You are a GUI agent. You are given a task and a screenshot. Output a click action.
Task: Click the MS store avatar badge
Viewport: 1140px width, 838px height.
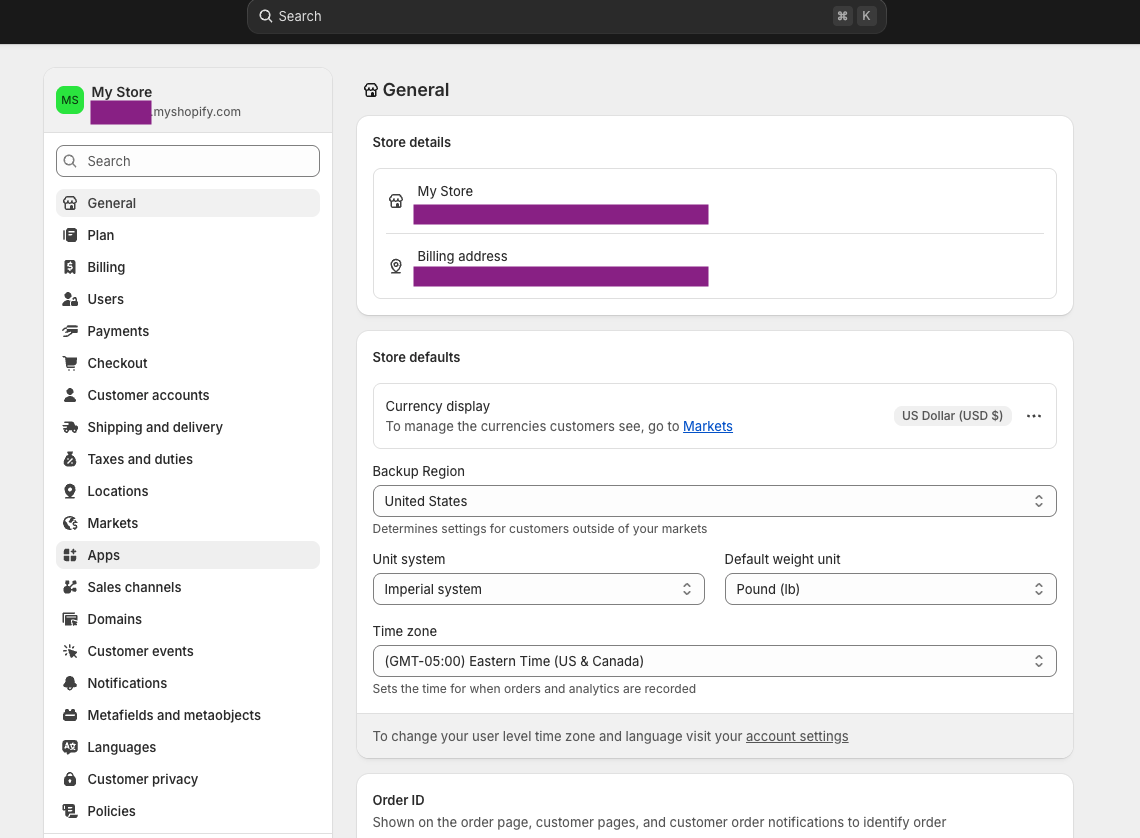pyautogui.click(x=70, y=100)
